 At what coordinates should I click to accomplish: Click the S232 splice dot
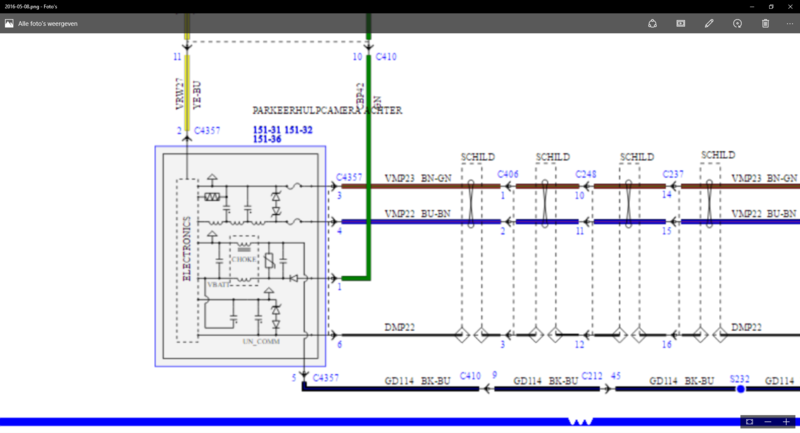[x=740, y=389]
